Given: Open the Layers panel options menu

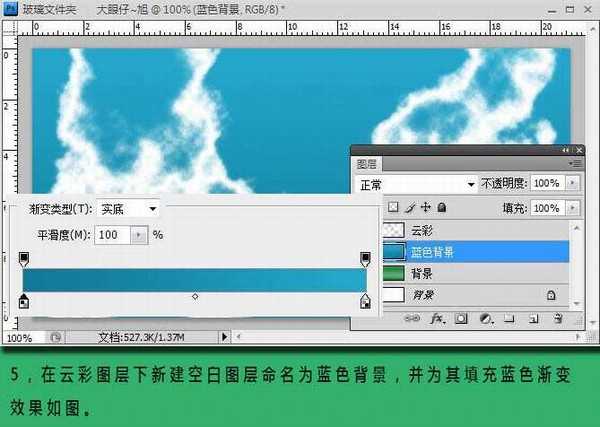Looking at the screenshot, I should pos(575,162).
